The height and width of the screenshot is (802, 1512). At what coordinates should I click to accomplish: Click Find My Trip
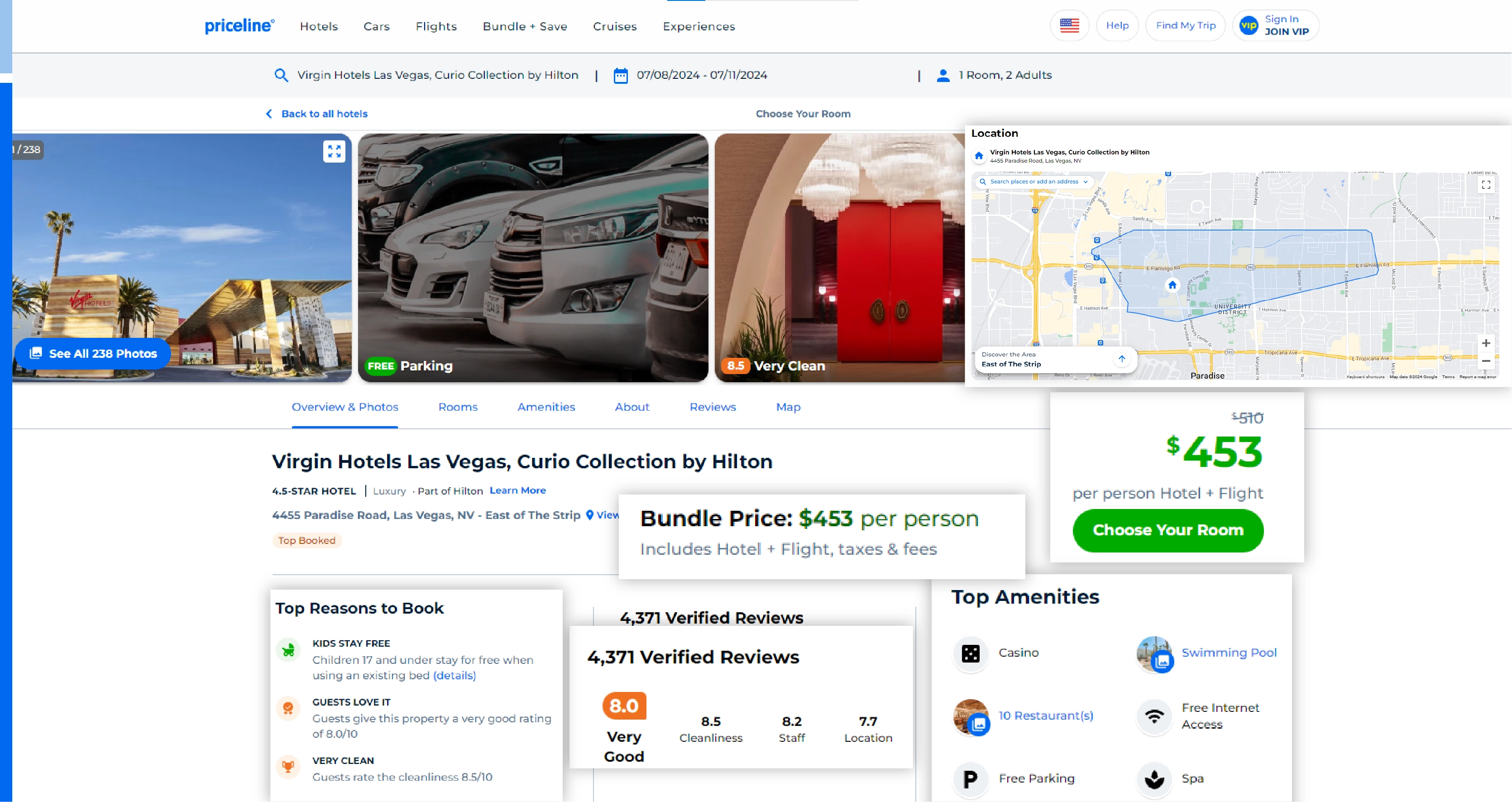(x=1185, y=25)
